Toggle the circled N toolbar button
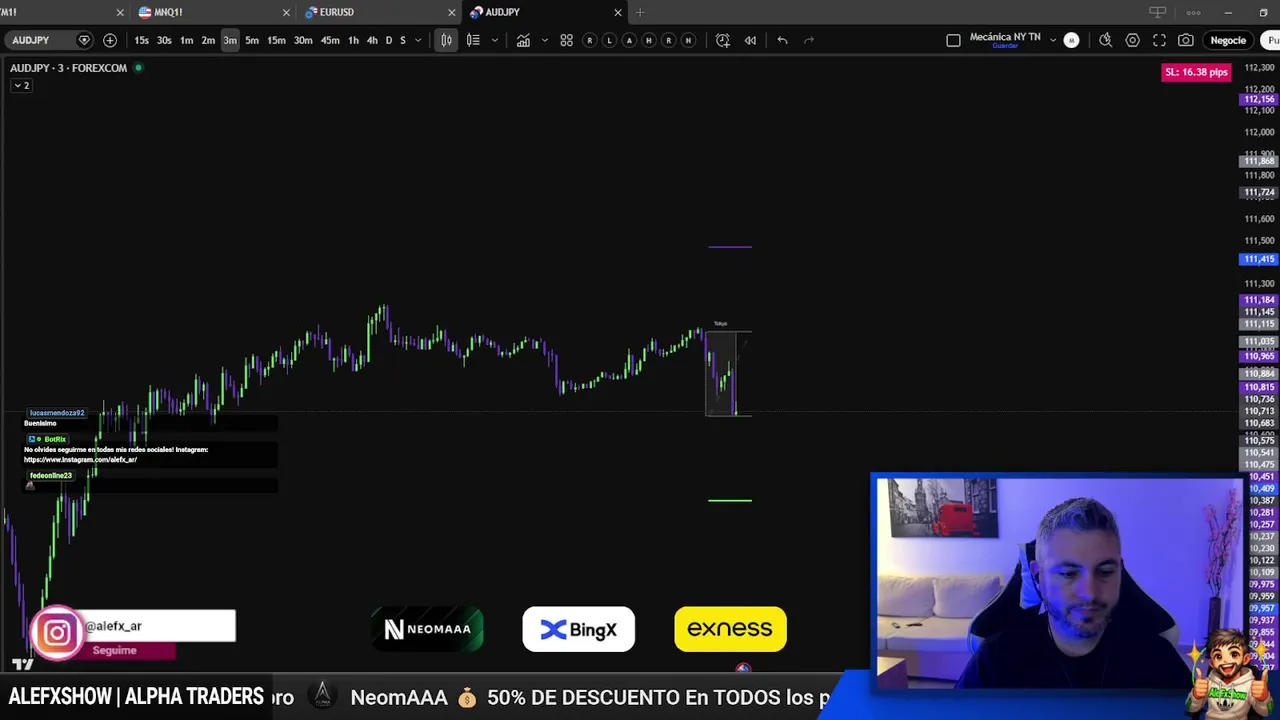Viewport: 1280px width, 720px height. (688, 40)
